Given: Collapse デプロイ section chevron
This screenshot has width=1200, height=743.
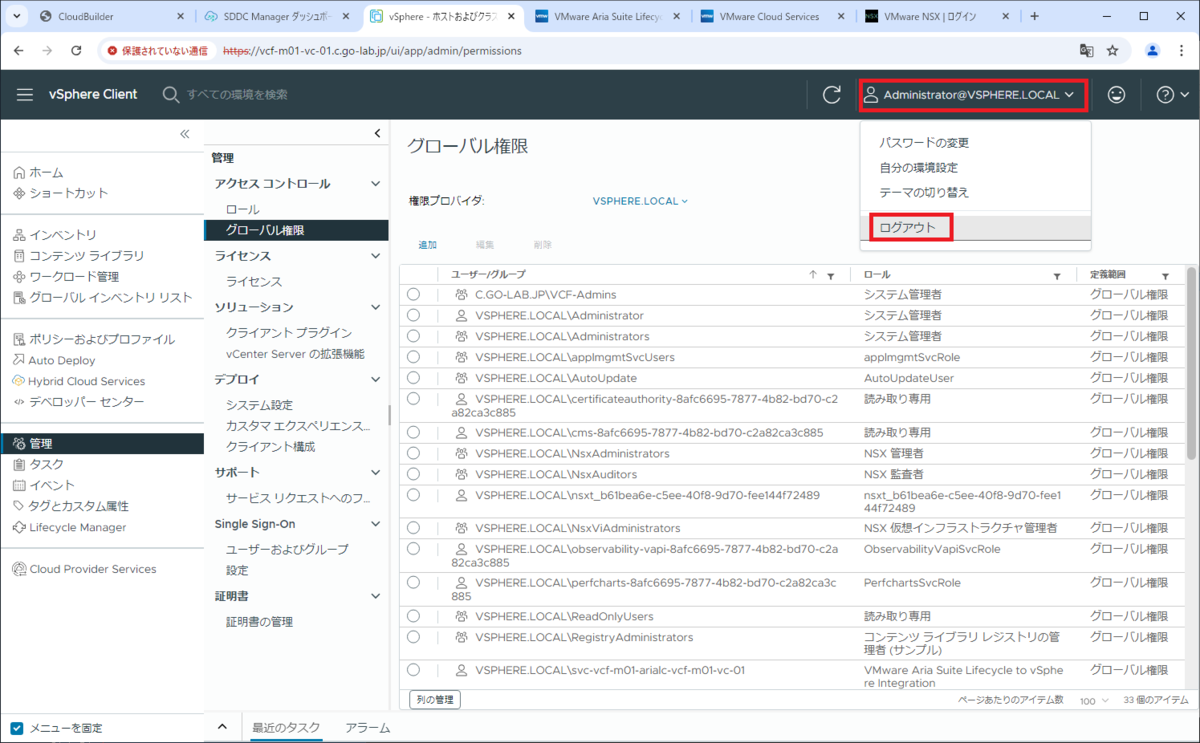Looking at the screenshot, I should click(x=376, y=380).
